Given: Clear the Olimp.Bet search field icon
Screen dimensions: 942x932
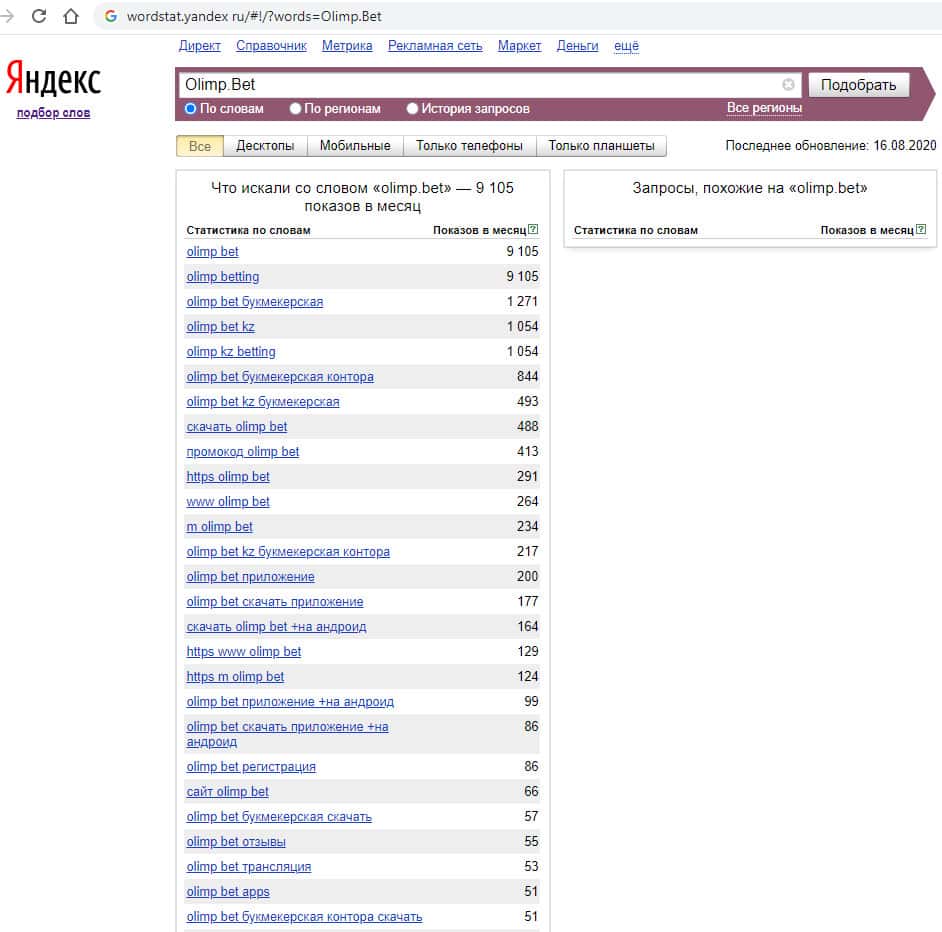Looking at the screenshot, I should coord(788,85).
